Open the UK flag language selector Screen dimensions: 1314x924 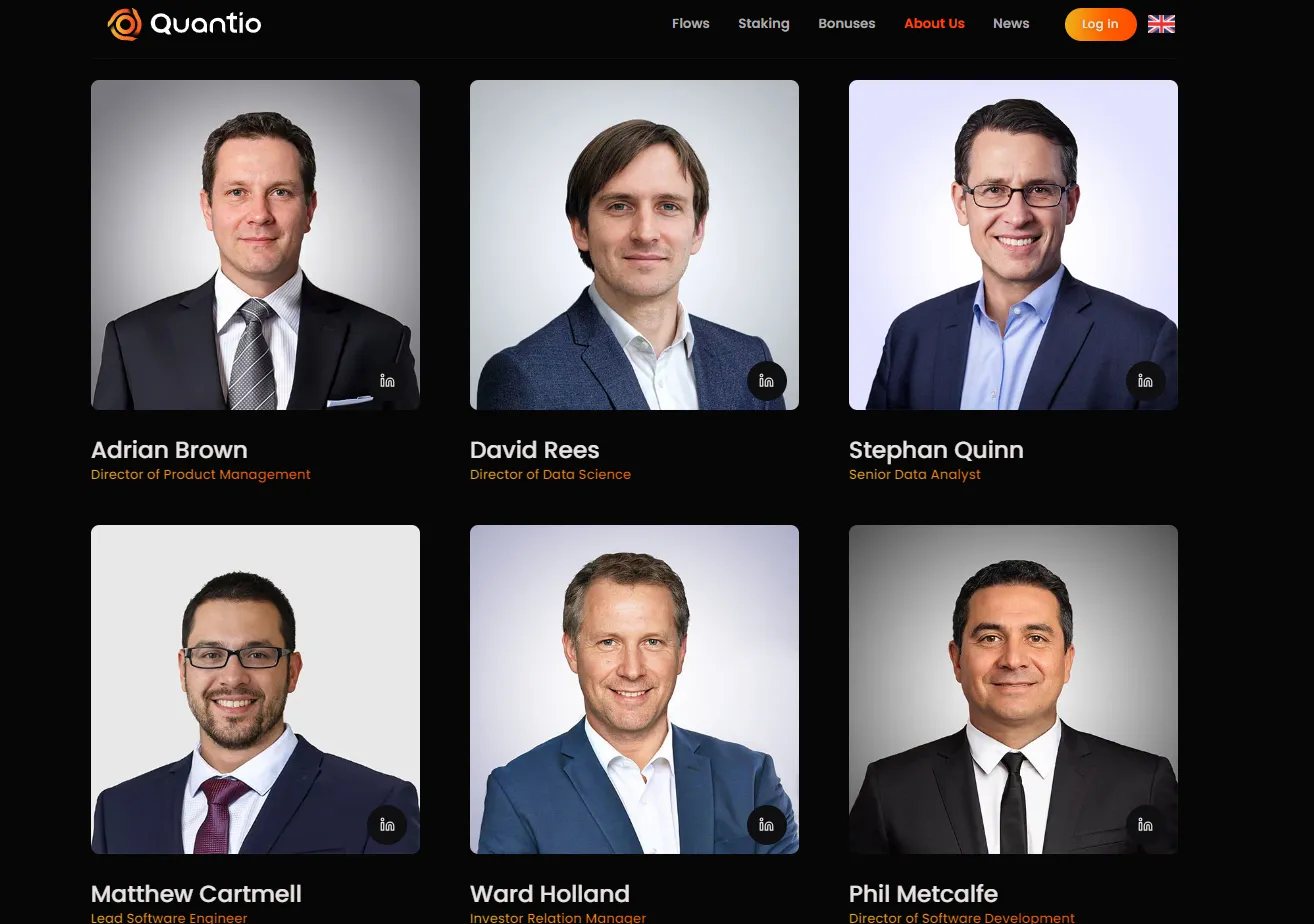tap(1161, 24)
